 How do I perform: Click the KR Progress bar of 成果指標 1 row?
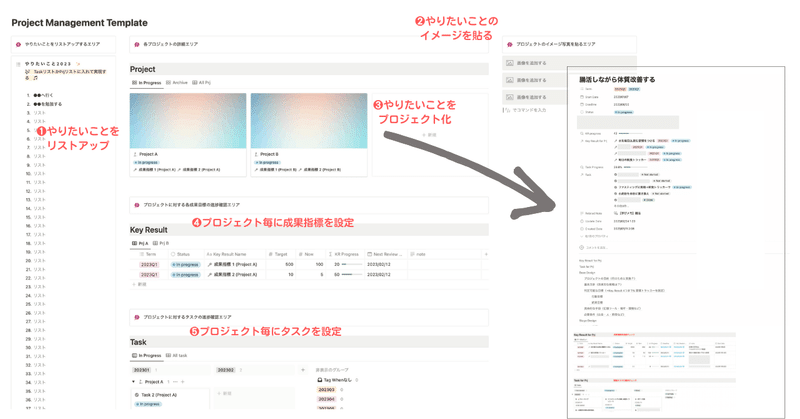352,265
